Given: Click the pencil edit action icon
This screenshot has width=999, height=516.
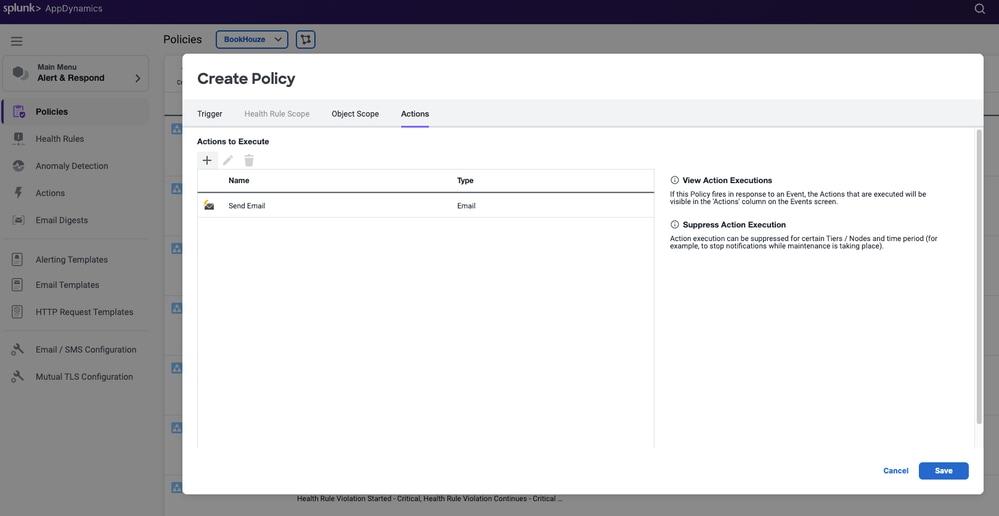Looking at the screenshot, I should [x=228, y=161].
